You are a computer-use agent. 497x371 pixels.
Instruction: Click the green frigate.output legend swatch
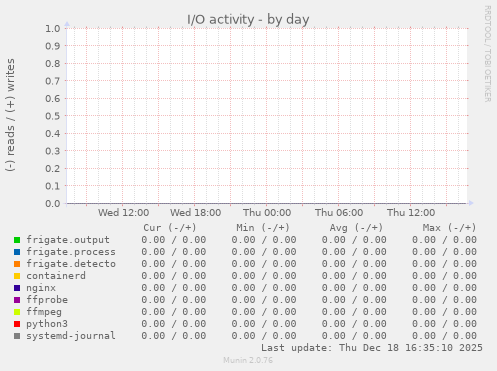[x=17, y=240]
